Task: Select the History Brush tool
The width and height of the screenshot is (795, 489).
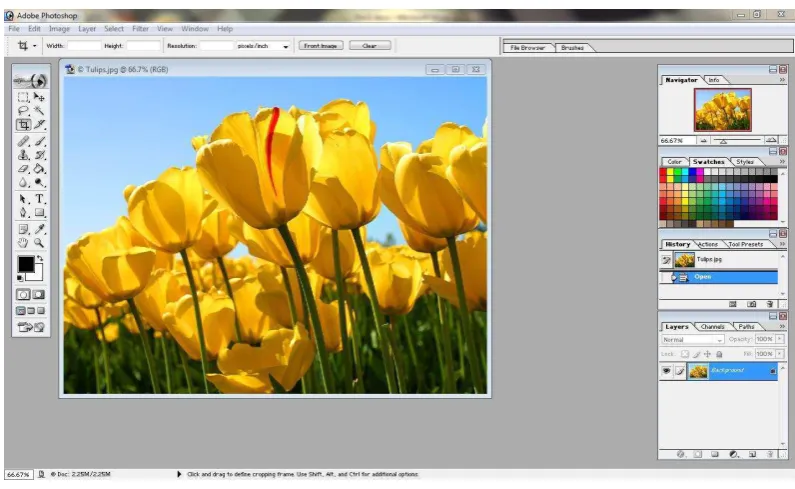Action: coord(39,155)
